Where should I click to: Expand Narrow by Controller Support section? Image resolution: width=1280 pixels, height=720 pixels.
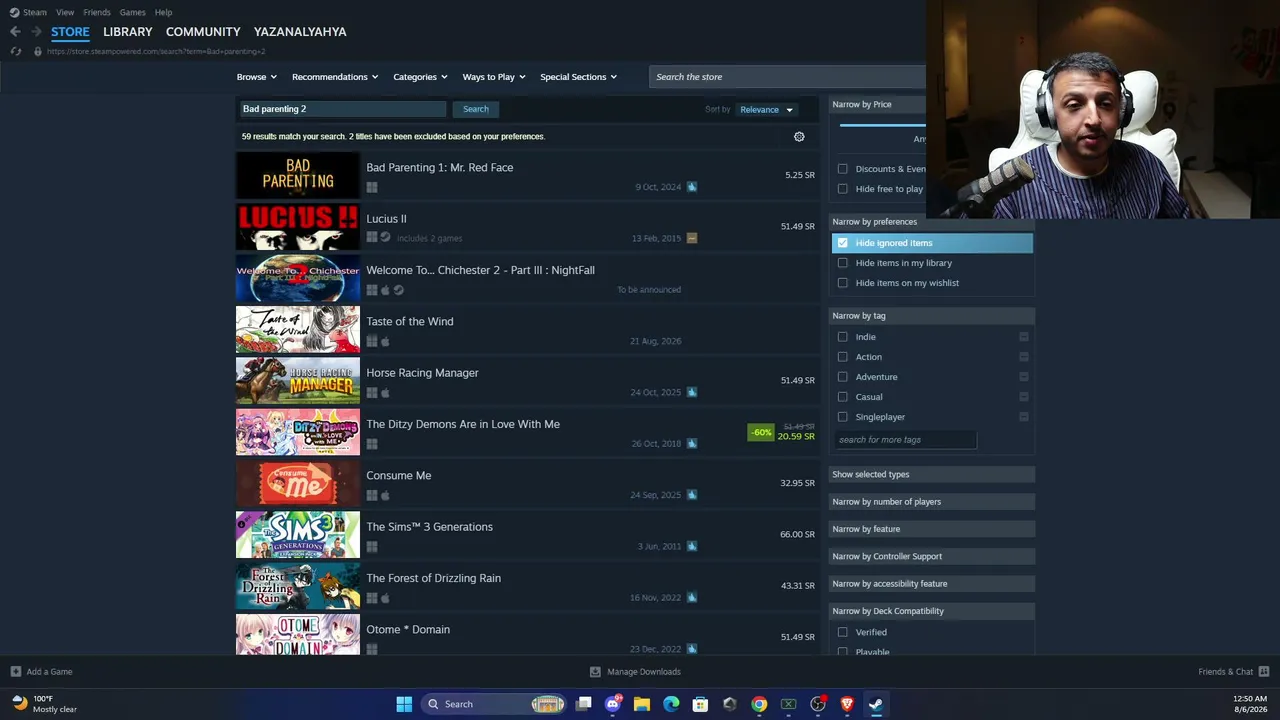pyautogui.click(x=932, y=556)
